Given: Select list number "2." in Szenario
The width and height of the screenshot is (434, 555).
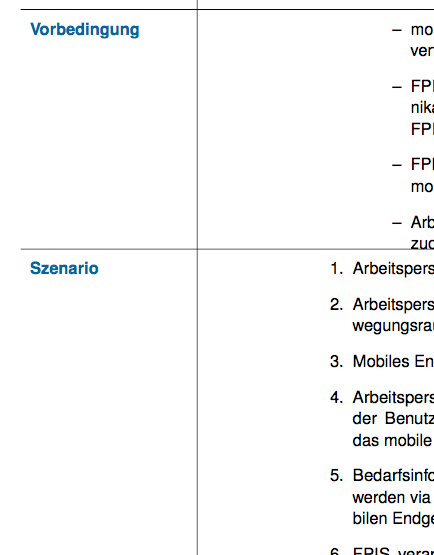Looking at the screenshot, I should [x=336, y=305].
